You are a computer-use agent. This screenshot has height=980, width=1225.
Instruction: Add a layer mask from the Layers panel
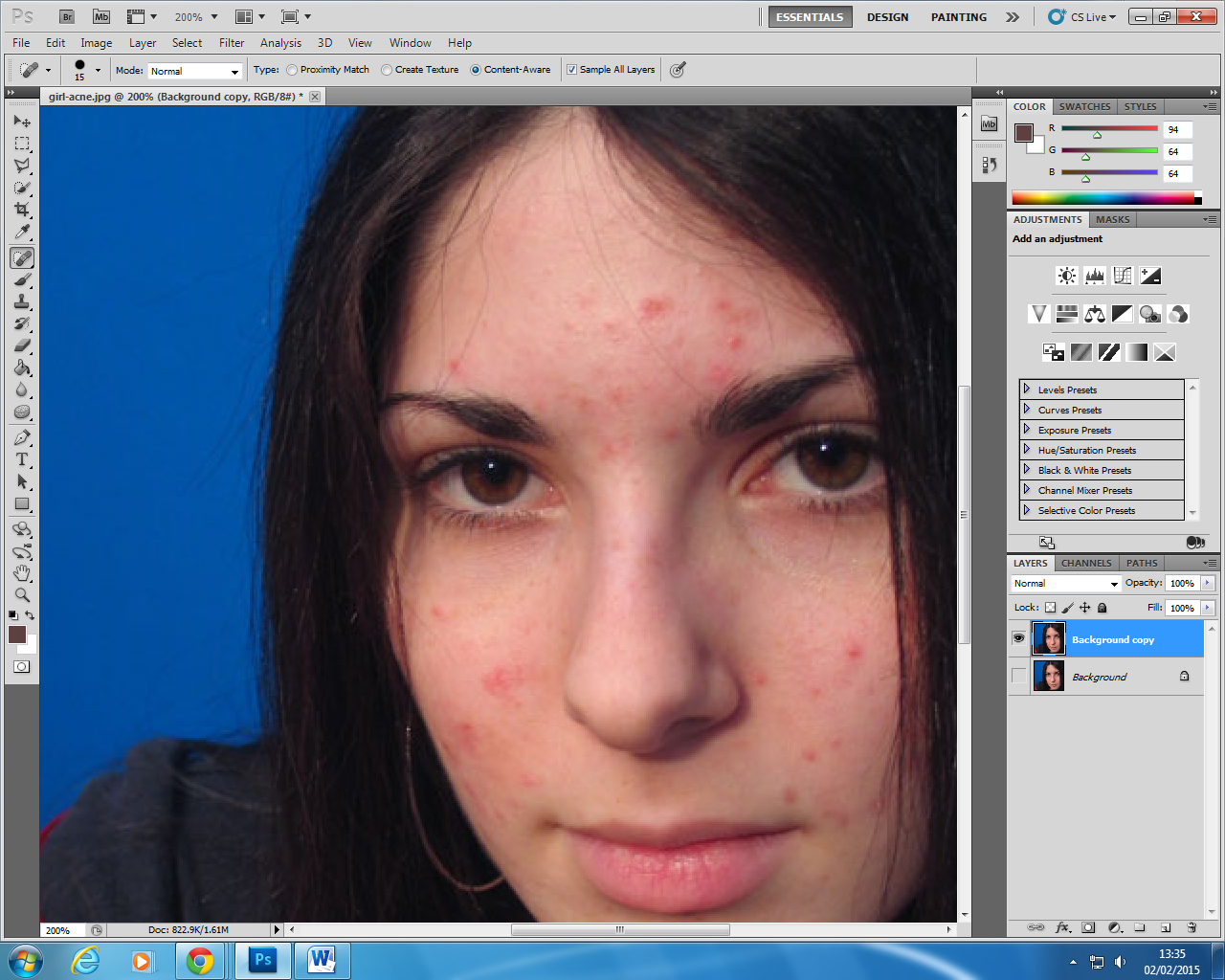tap(1088, 927)
